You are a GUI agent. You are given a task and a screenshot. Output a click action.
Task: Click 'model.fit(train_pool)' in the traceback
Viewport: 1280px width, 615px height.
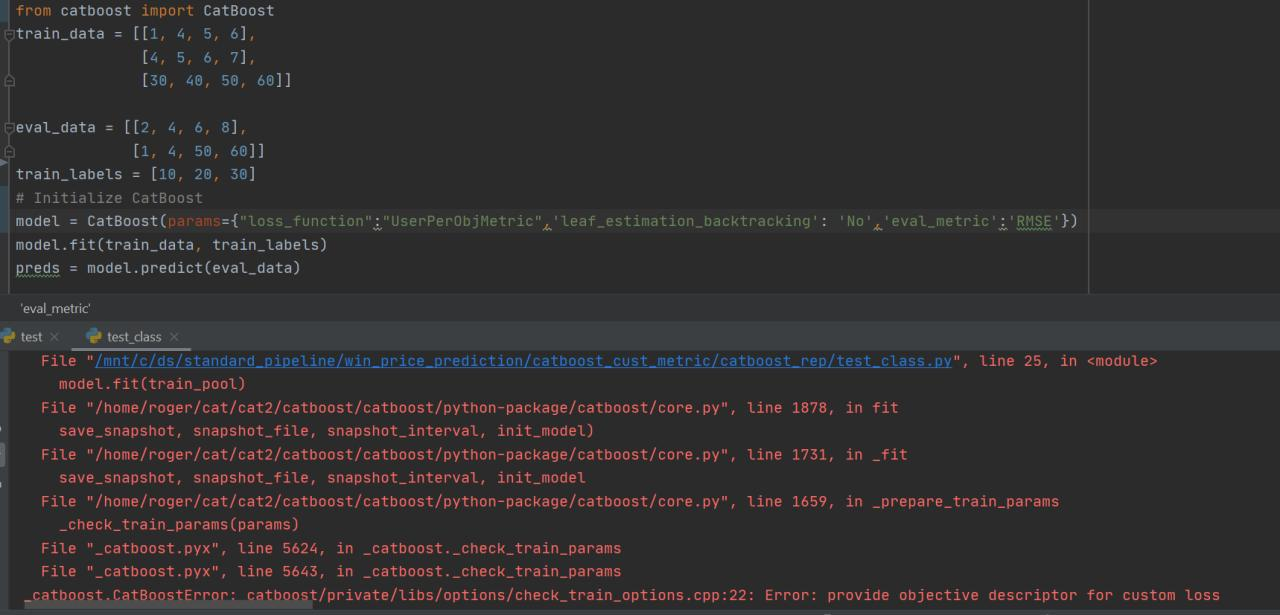click(152, 384)
